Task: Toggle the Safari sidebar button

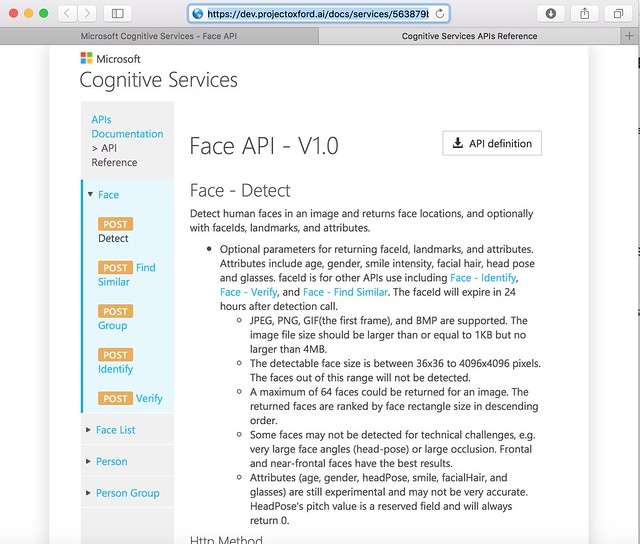Action: (118, 13)
